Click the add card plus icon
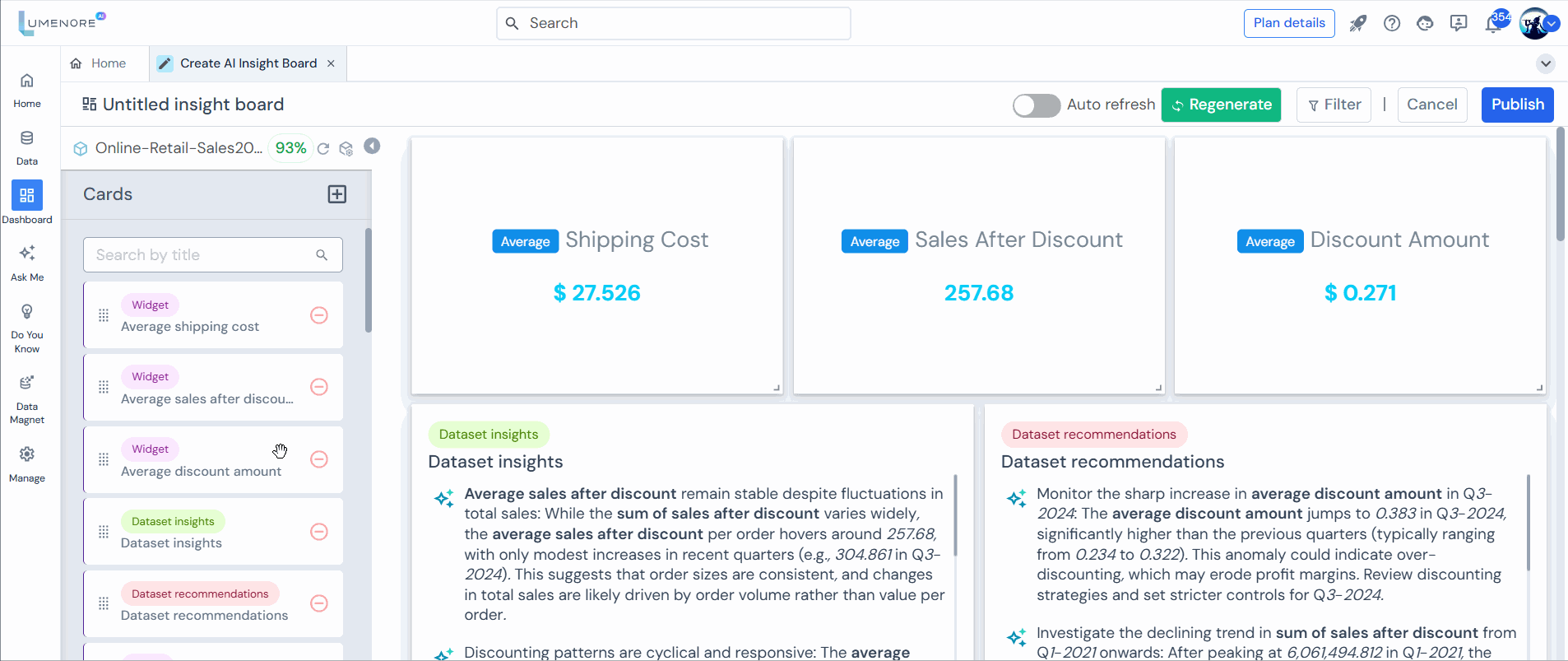1568x661 pixels. point(337,194)
